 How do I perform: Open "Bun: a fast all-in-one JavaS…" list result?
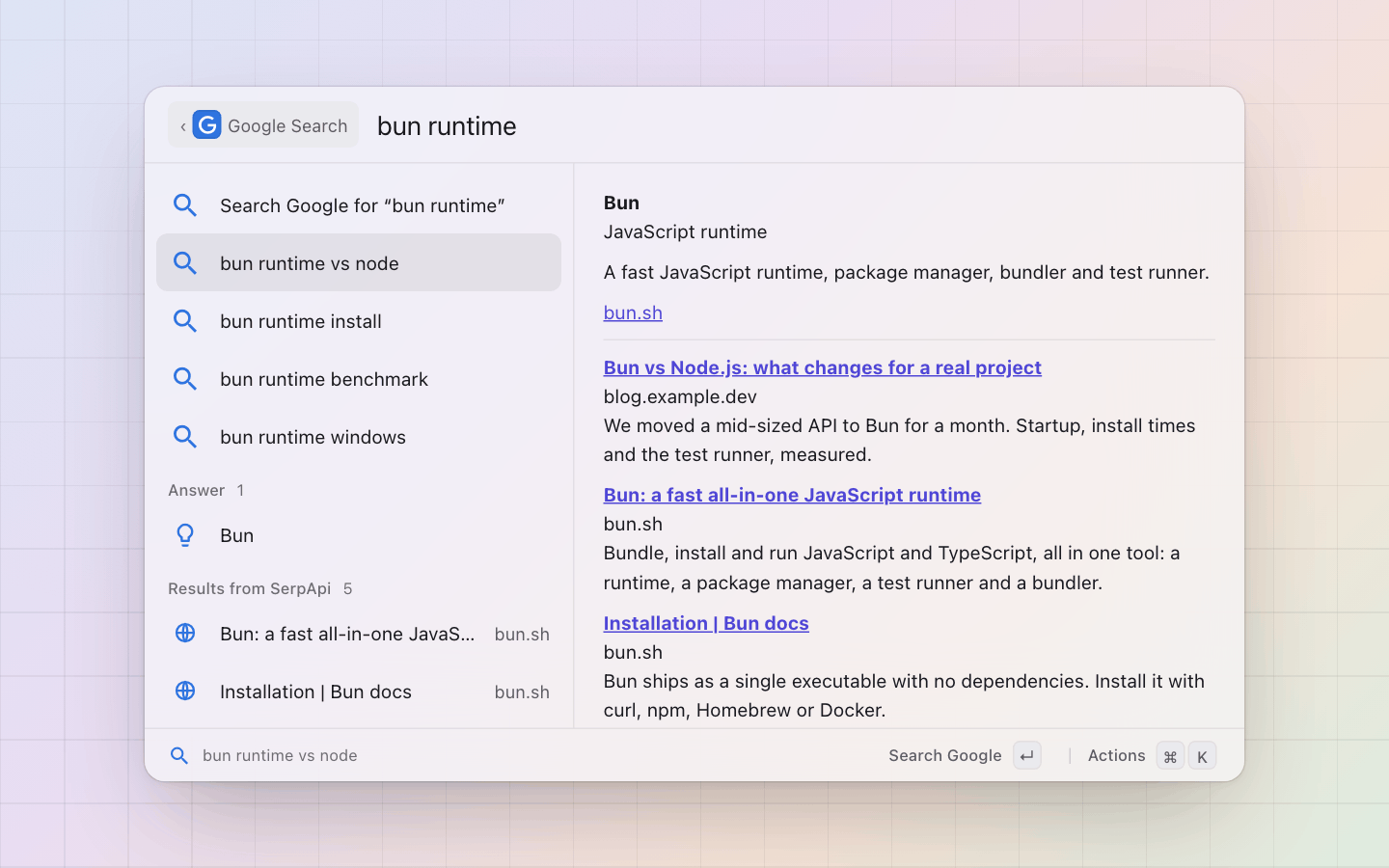click(359, 634)
